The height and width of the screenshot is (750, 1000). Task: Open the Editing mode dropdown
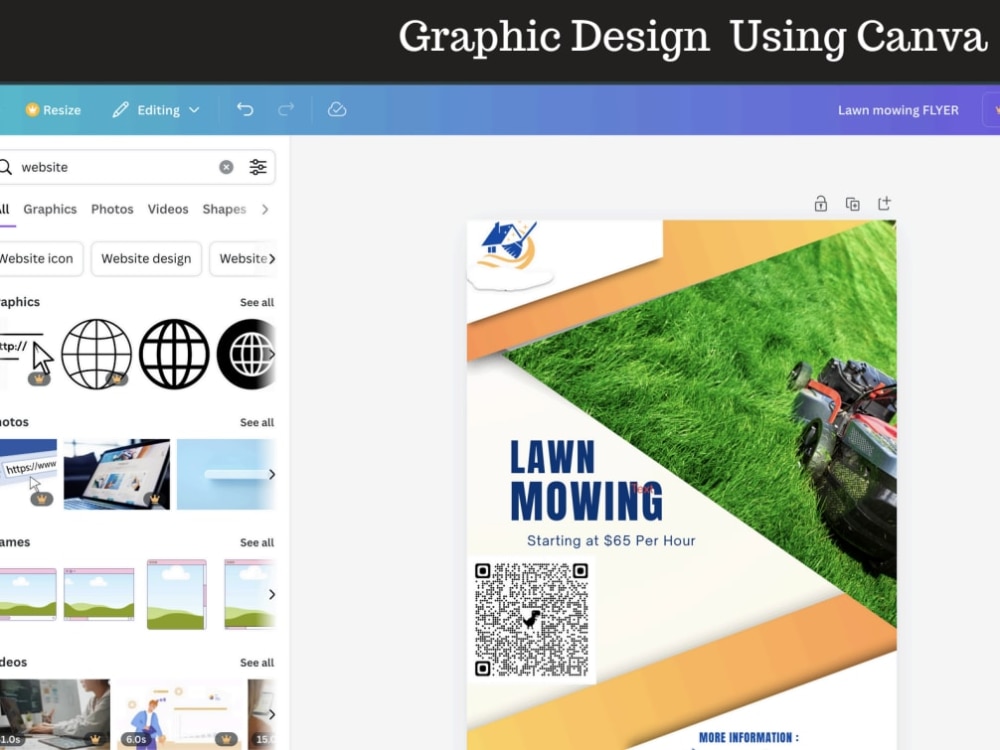(x=156, y=110)
